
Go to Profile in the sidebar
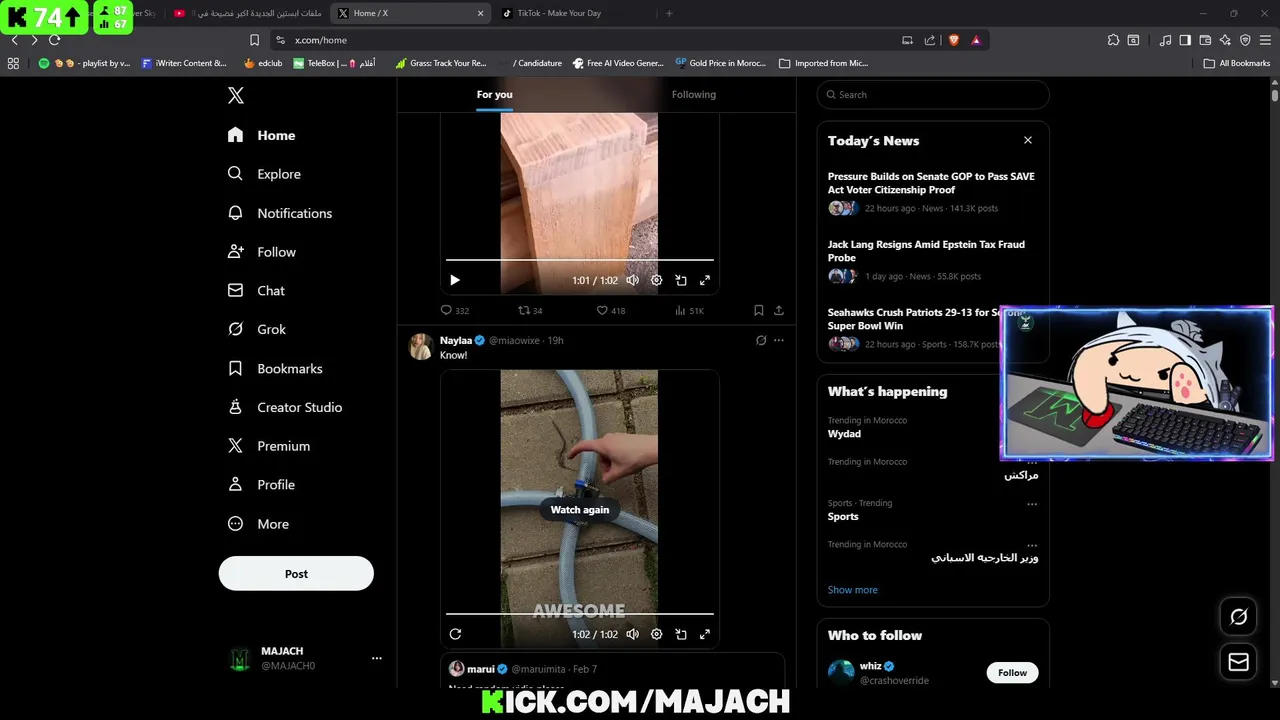pos(261,485)
